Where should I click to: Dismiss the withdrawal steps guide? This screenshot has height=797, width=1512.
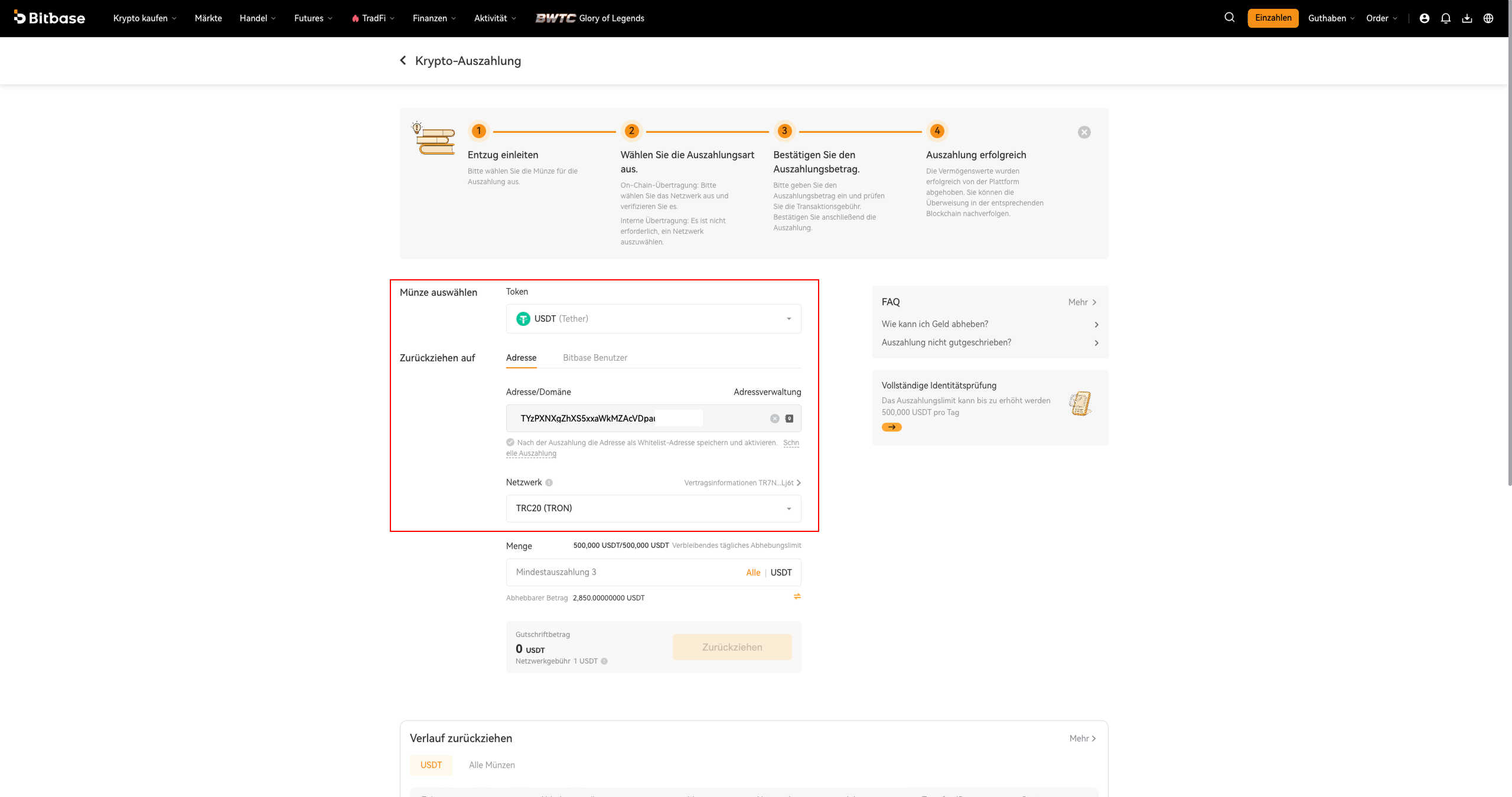tap(1084, 132)
